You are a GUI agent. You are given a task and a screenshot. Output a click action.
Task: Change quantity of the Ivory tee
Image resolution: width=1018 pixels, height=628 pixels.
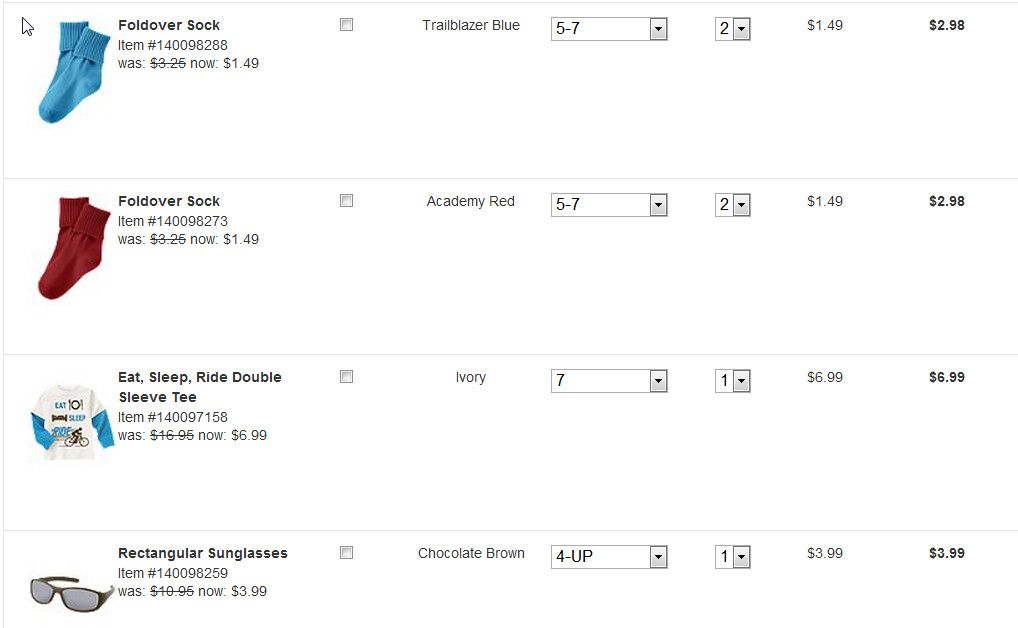733,381
